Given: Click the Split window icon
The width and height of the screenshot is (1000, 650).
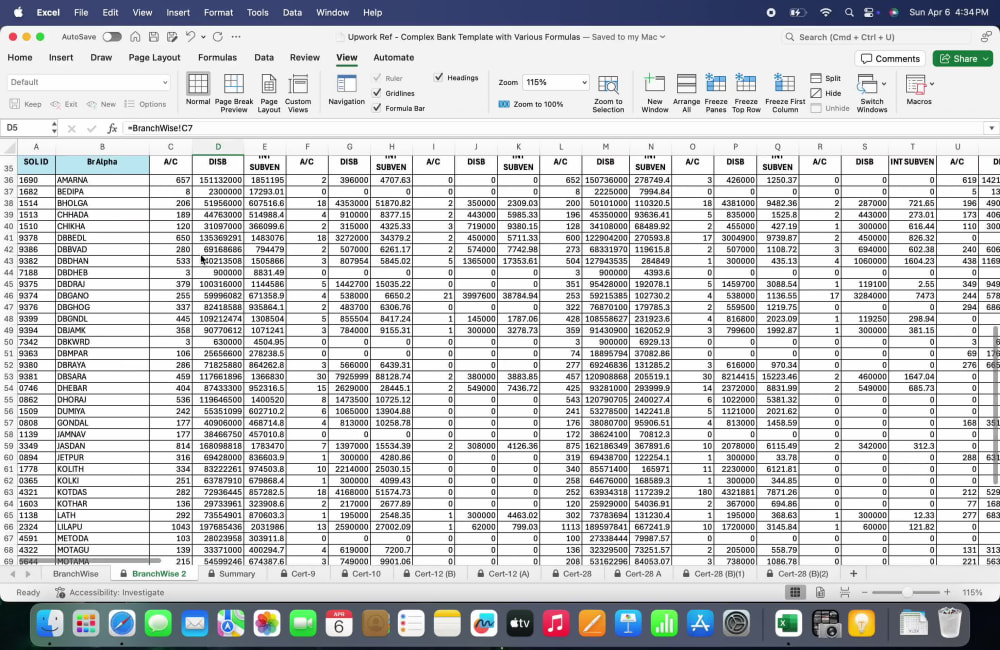Looking at the screenshot, I should point(816,78).
